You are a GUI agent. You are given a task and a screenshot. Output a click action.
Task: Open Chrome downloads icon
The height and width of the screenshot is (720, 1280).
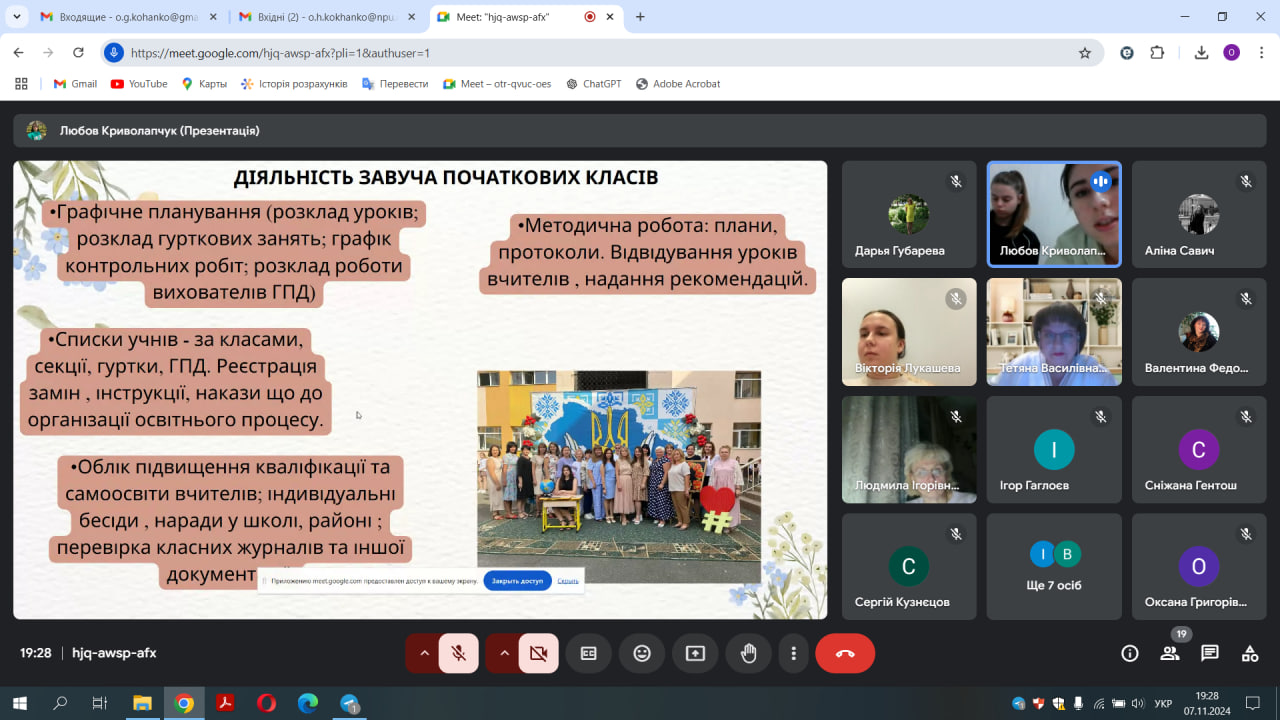click(1201, 53)
